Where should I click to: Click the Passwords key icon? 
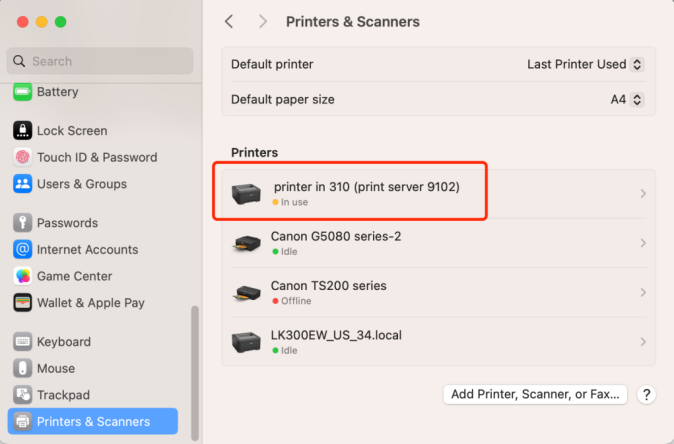click(22, 223)
